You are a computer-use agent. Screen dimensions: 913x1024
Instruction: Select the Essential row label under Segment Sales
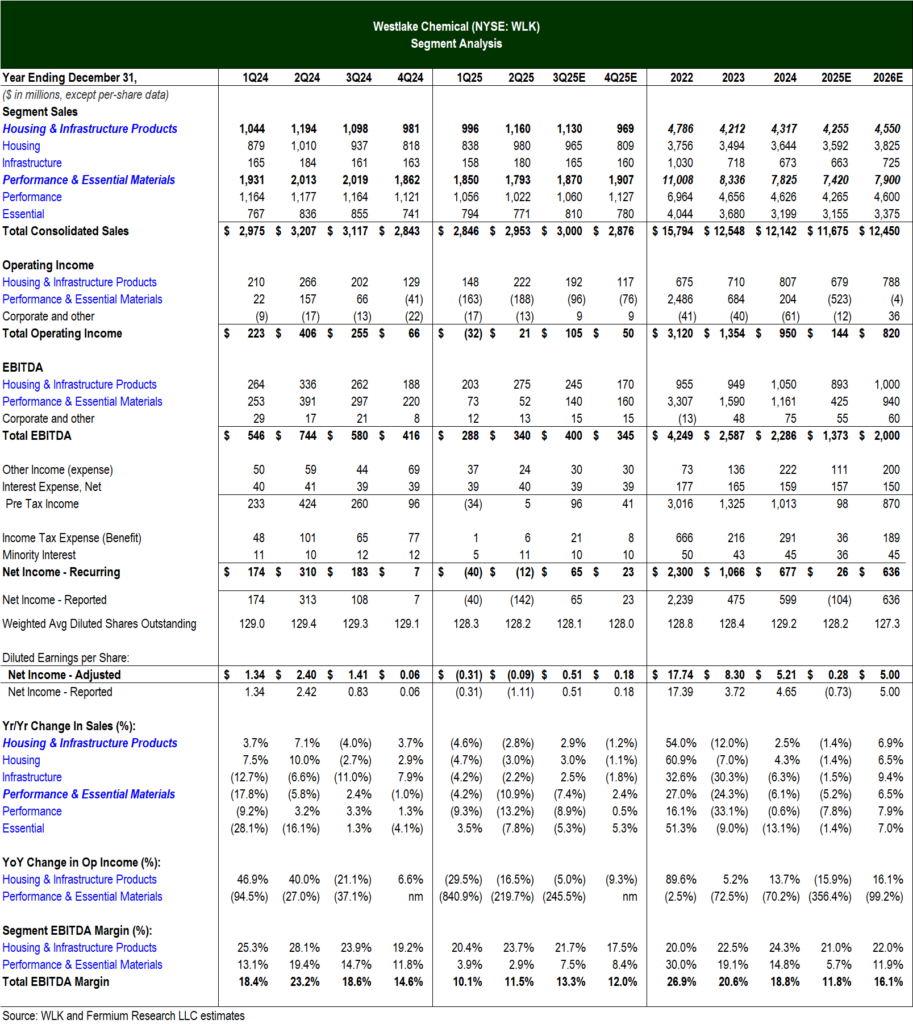pos(24,214)
